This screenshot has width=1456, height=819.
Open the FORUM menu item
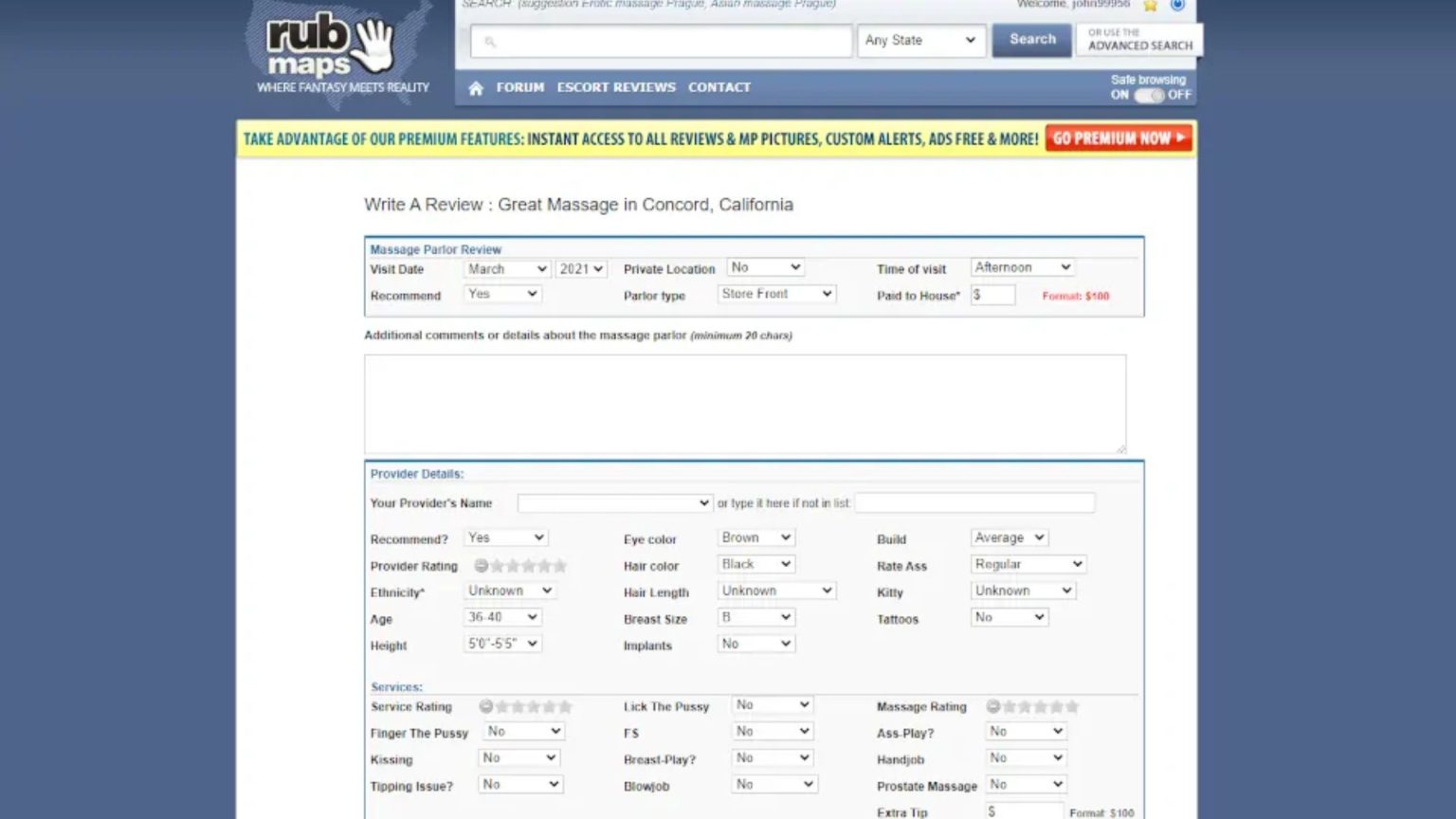[519, 86]
